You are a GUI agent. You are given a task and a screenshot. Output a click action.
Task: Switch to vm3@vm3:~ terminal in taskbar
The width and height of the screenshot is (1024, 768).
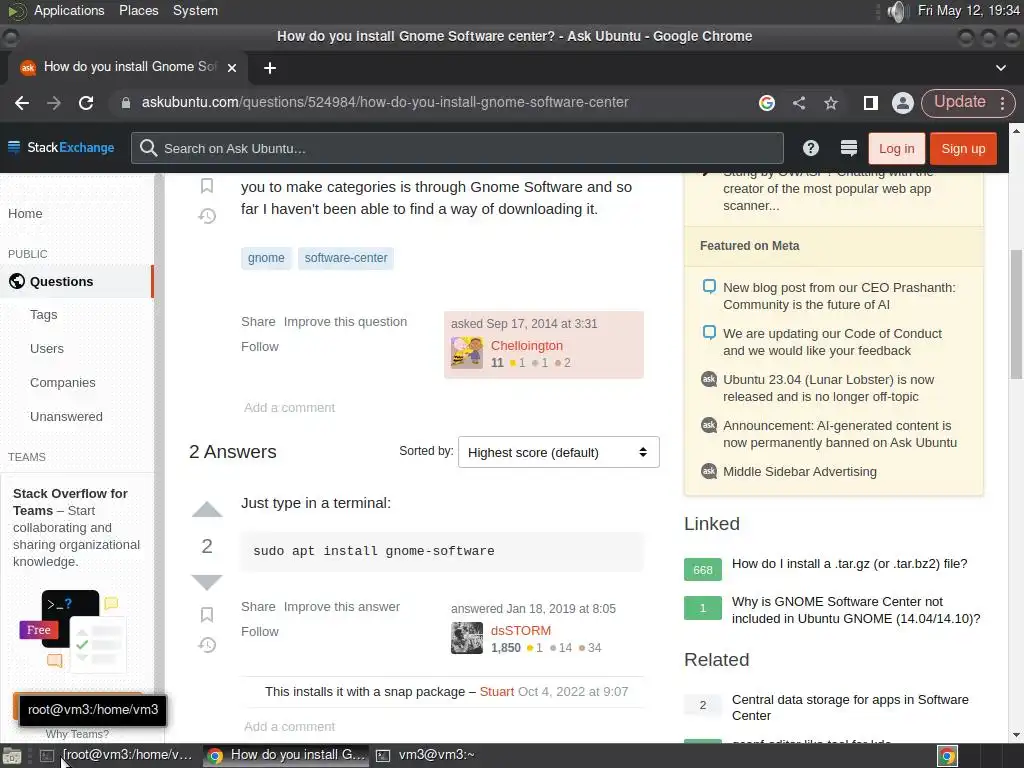426,755
